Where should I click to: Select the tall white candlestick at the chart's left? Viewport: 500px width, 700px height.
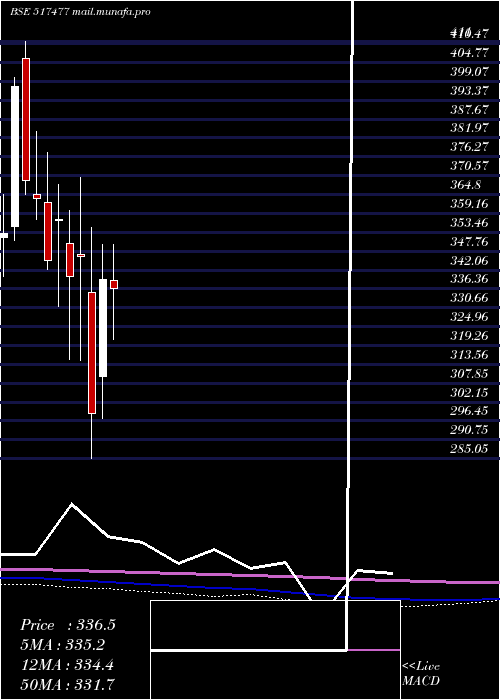click(x=15, y=156)
